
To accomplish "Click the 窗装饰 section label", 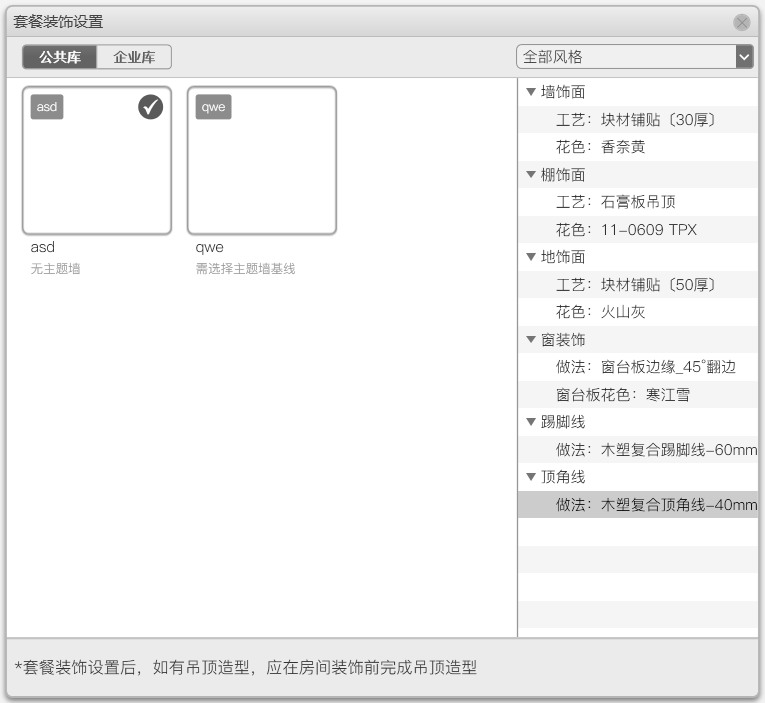I will [x=563, y=340].
